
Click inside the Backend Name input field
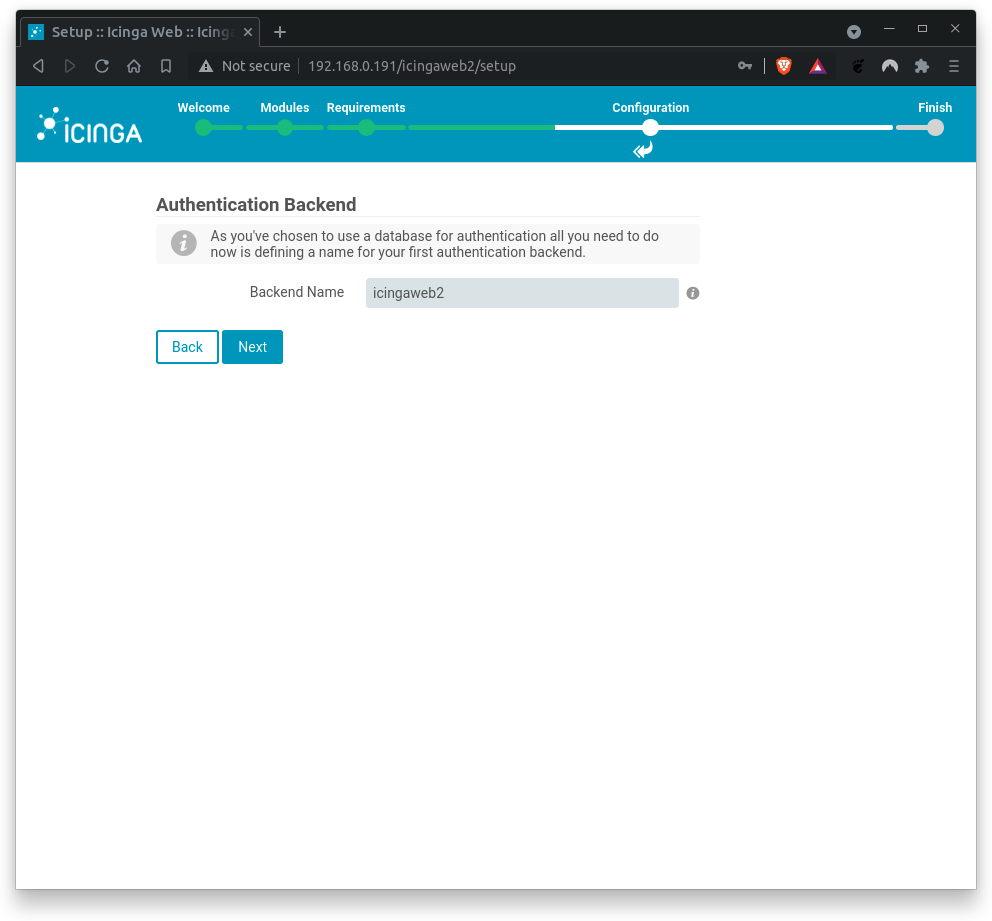point(521,293)
